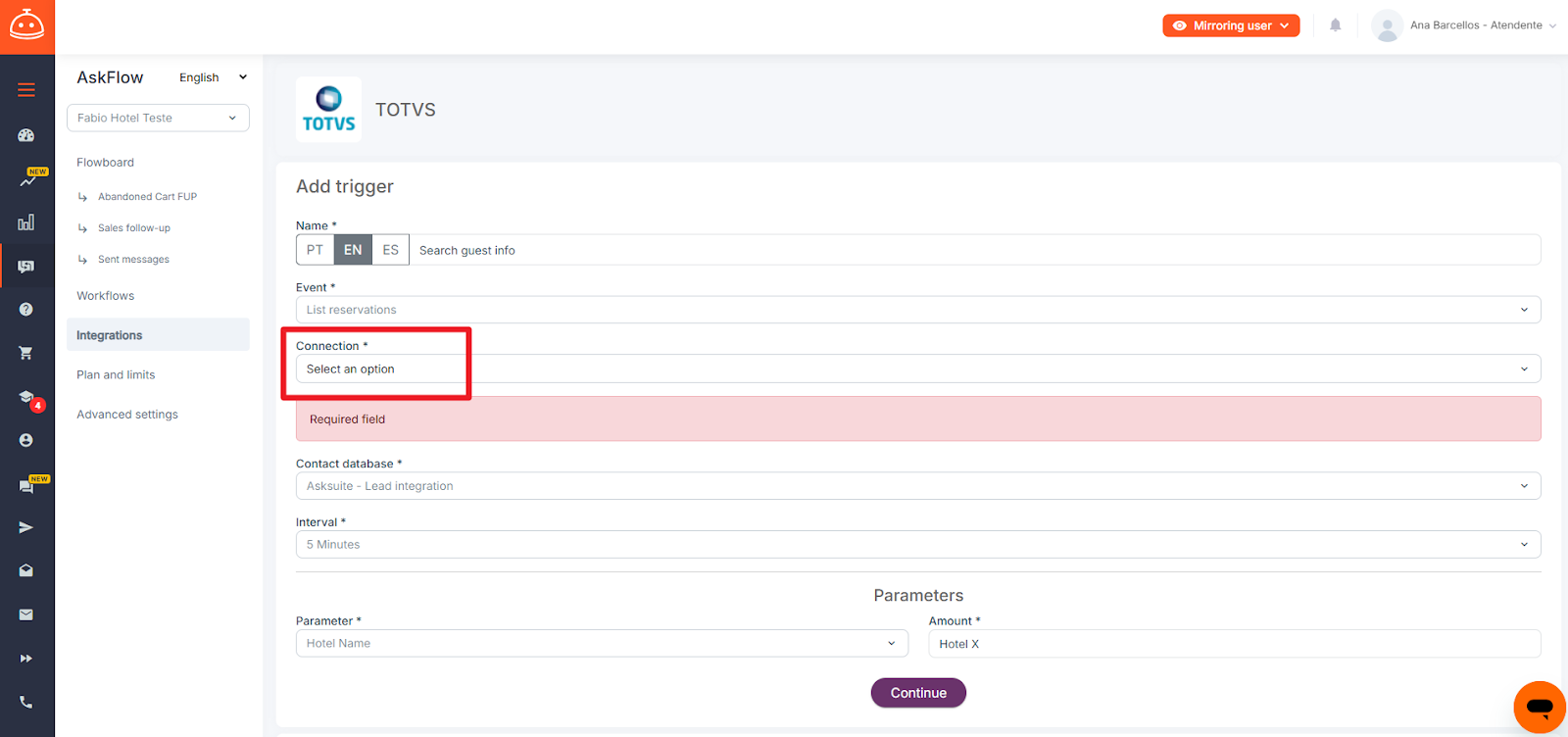Go to Integrations
This screenshot has height=737, width=1568.
[x=158, y=335]
